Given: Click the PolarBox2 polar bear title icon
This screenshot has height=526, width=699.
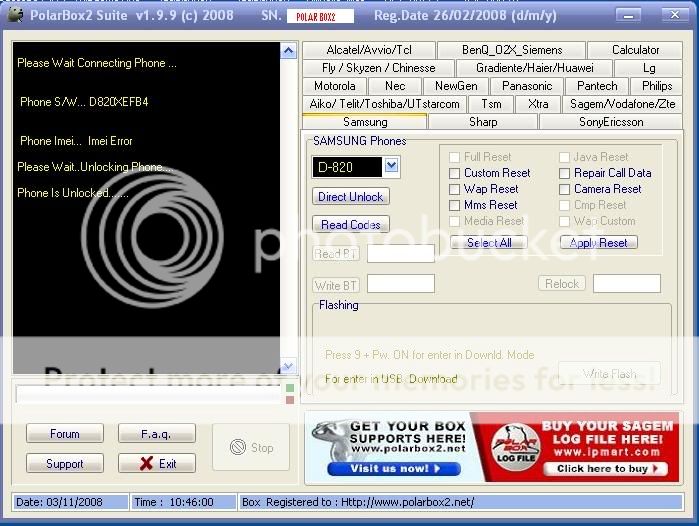Looking at the screenshot, I should coord(16,15).
